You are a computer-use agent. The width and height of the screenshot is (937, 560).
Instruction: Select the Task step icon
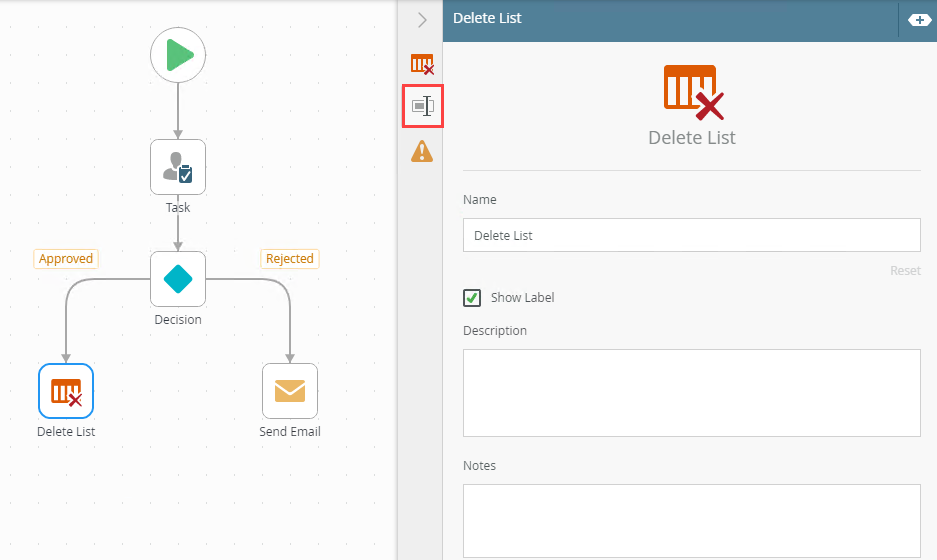[178, 166]
